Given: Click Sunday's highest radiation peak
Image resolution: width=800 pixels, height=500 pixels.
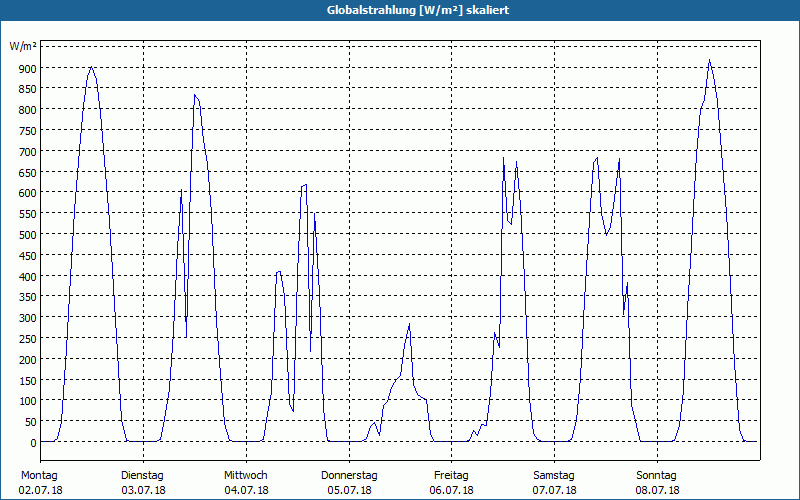Looking at the screenshot, I should click(x=709, y=60).
